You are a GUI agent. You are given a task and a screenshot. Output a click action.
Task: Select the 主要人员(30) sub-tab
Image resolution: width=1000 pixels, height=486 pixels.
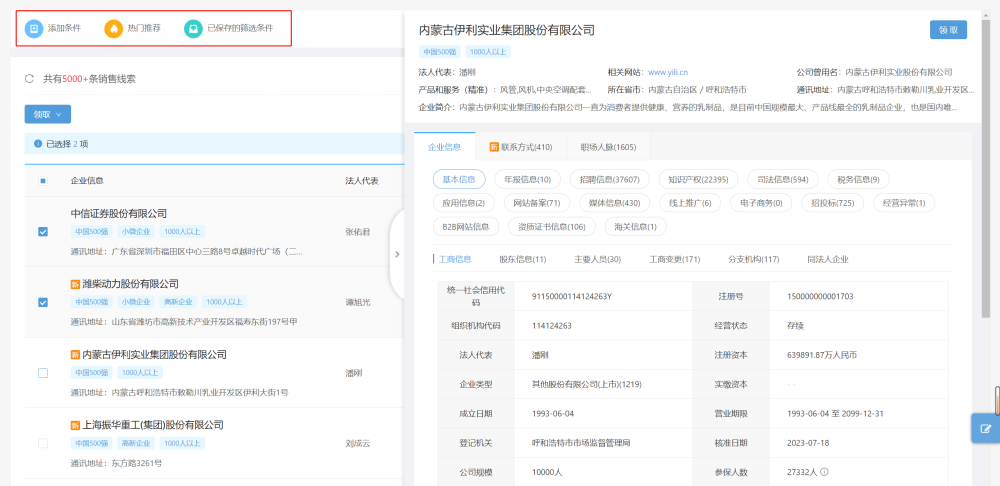click(x=598, y=260)
